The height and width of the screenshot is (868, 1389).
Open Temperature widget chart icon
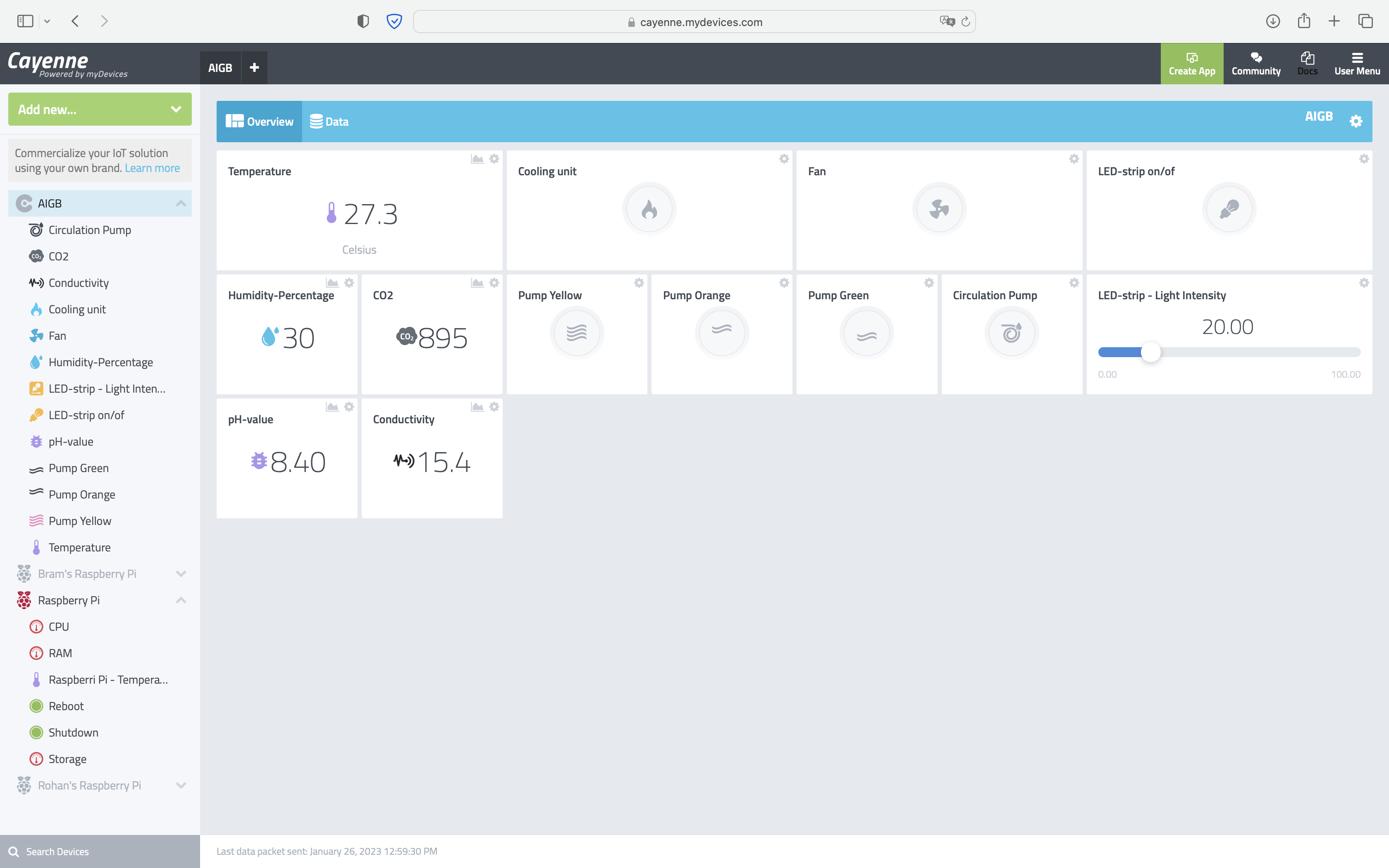point(477,159)
